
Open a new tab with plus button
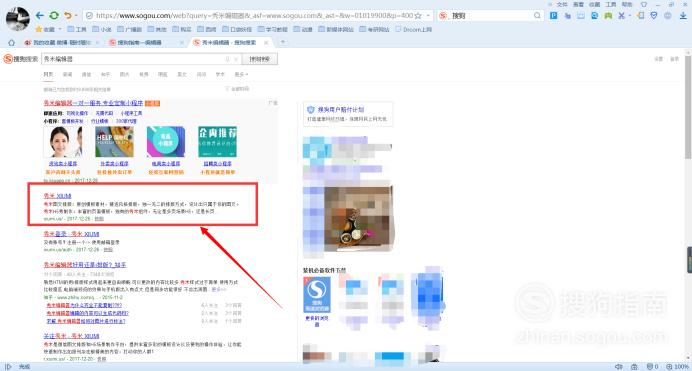282,42
